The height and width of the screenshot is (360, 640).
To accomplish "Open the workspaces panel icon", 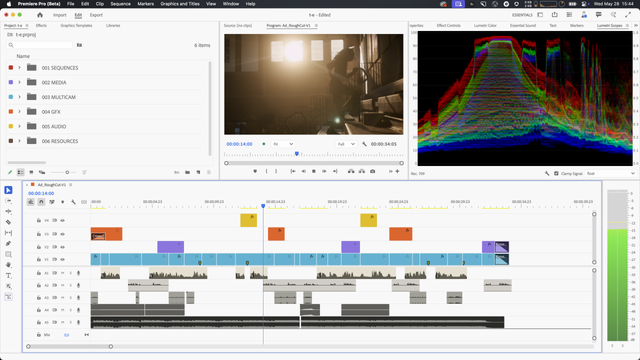I will (540, 15).
